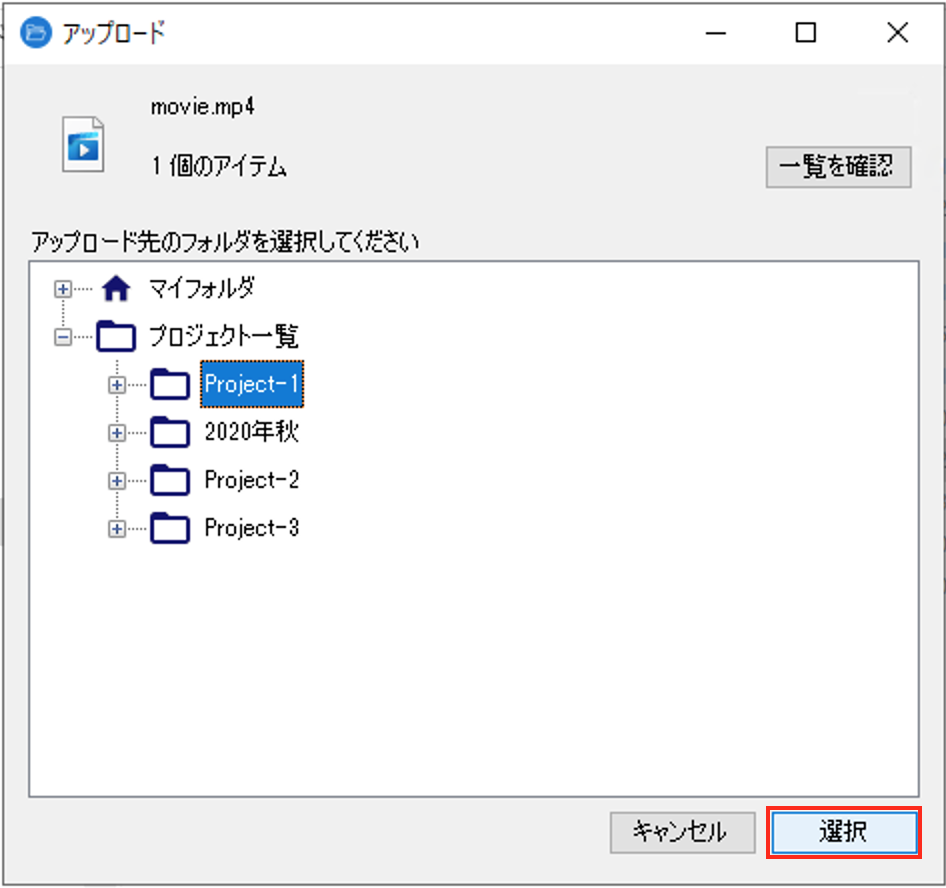Collapse the プロジェクト一覧 tree node
The image size is (946, 888).
pos(62,336)
